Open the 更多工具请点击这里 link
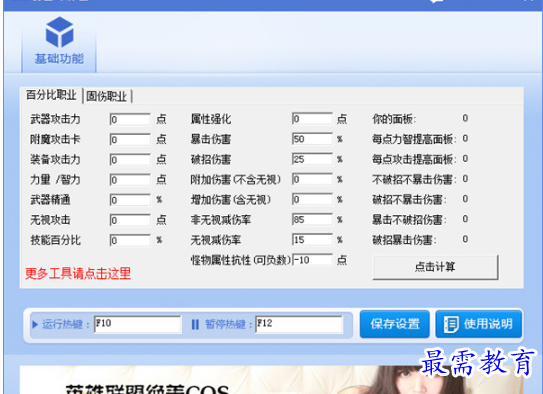The image size is (543, 394). (78, 274)
